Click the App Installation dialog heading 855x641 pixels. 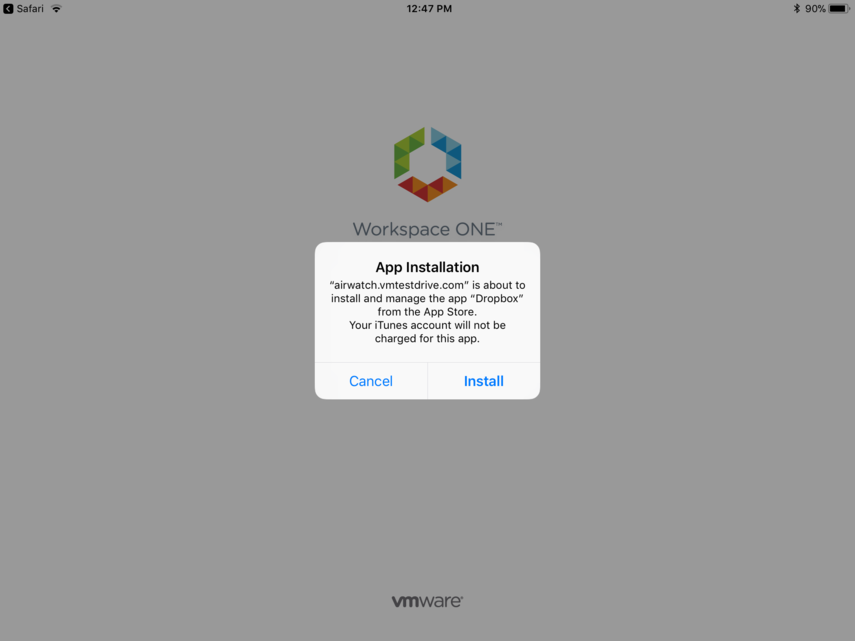coord(428,267)
